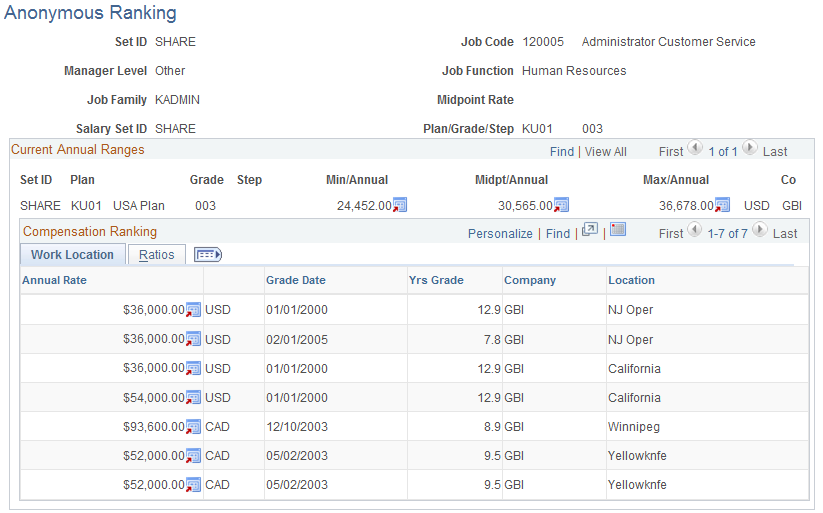Sort by Location column header
The image size is (823, 513).
tap(631, 280)
